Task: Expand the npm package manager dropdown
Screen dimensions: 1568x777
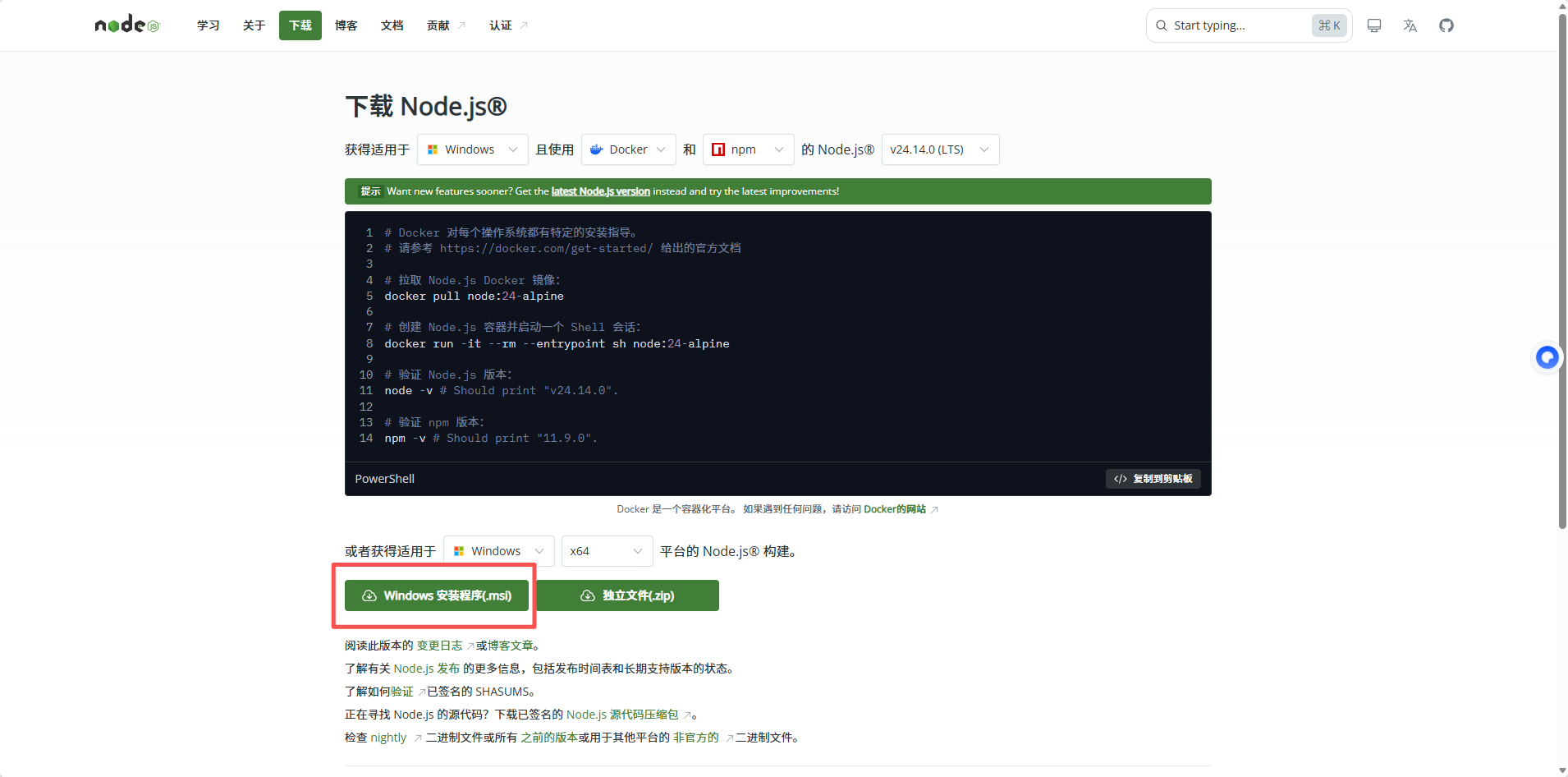Action: click(749, 149)
